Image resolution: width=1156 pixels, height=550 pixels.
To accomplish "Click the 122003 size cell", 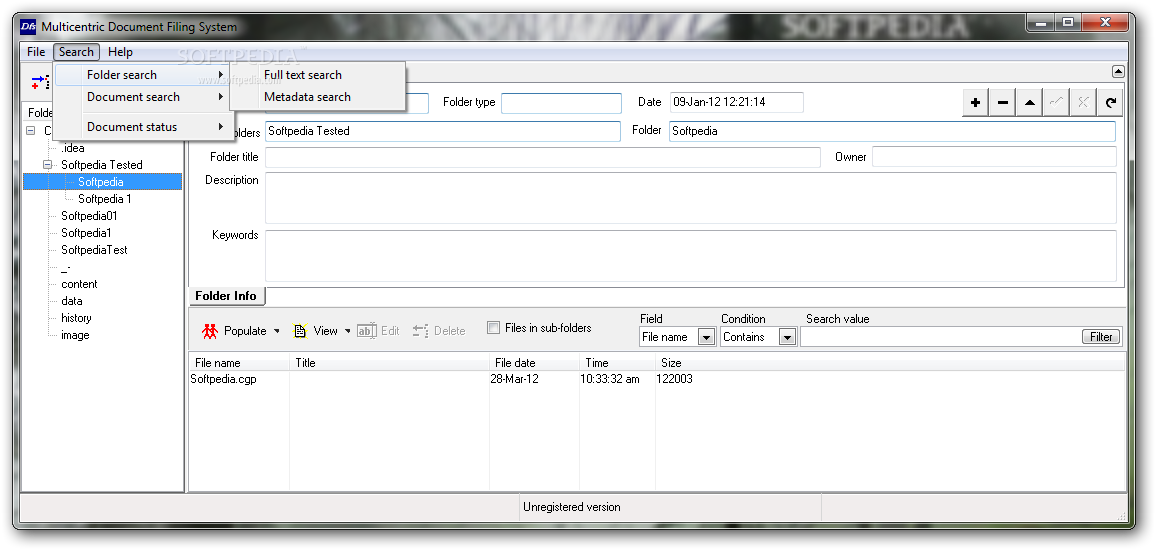I will [675, 380].
